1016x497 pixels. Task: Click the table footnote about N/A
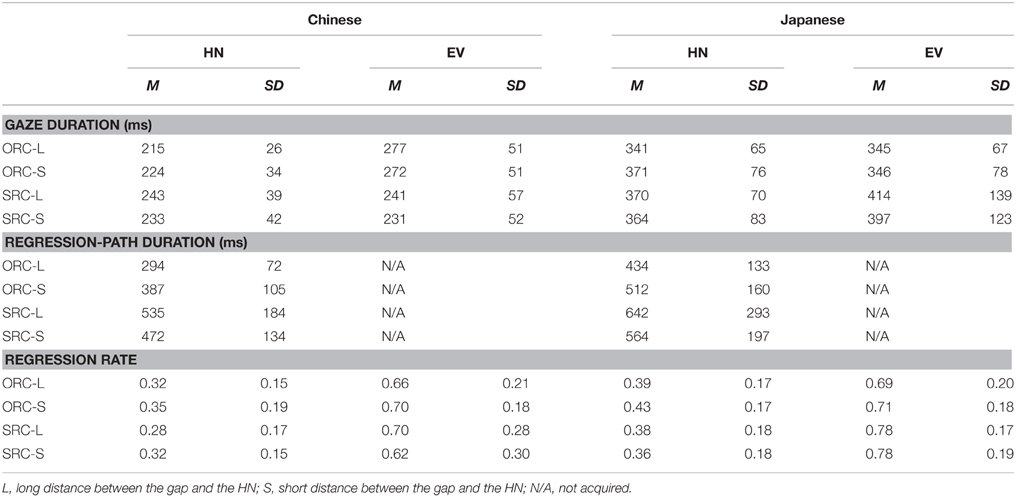tap(318, 487)
